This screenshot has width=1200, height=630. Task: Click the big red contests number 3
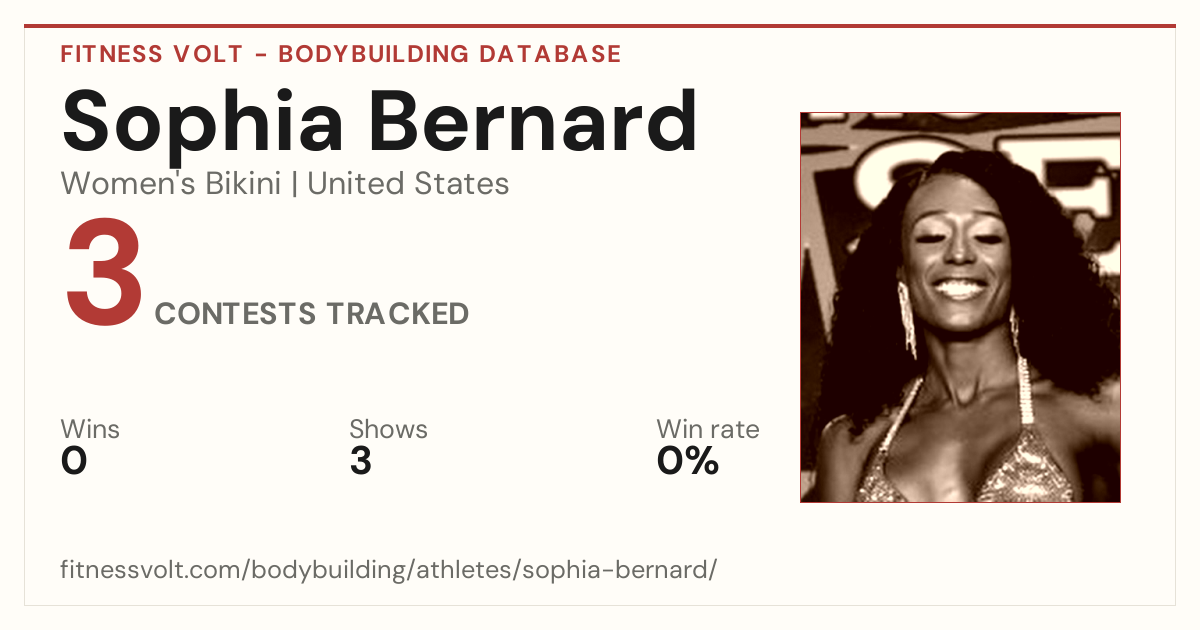[104, 274]
